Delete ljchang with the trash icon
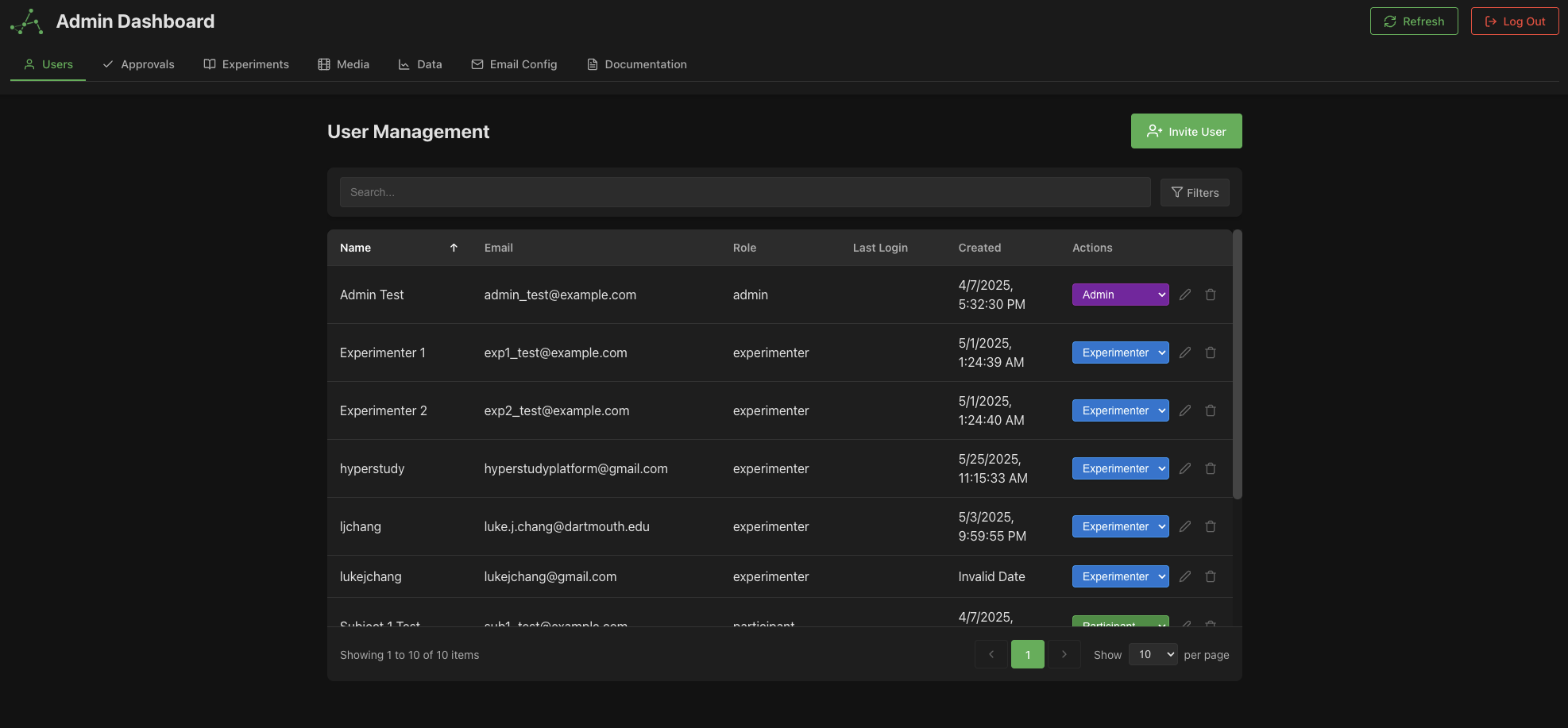 point(1211,526)
